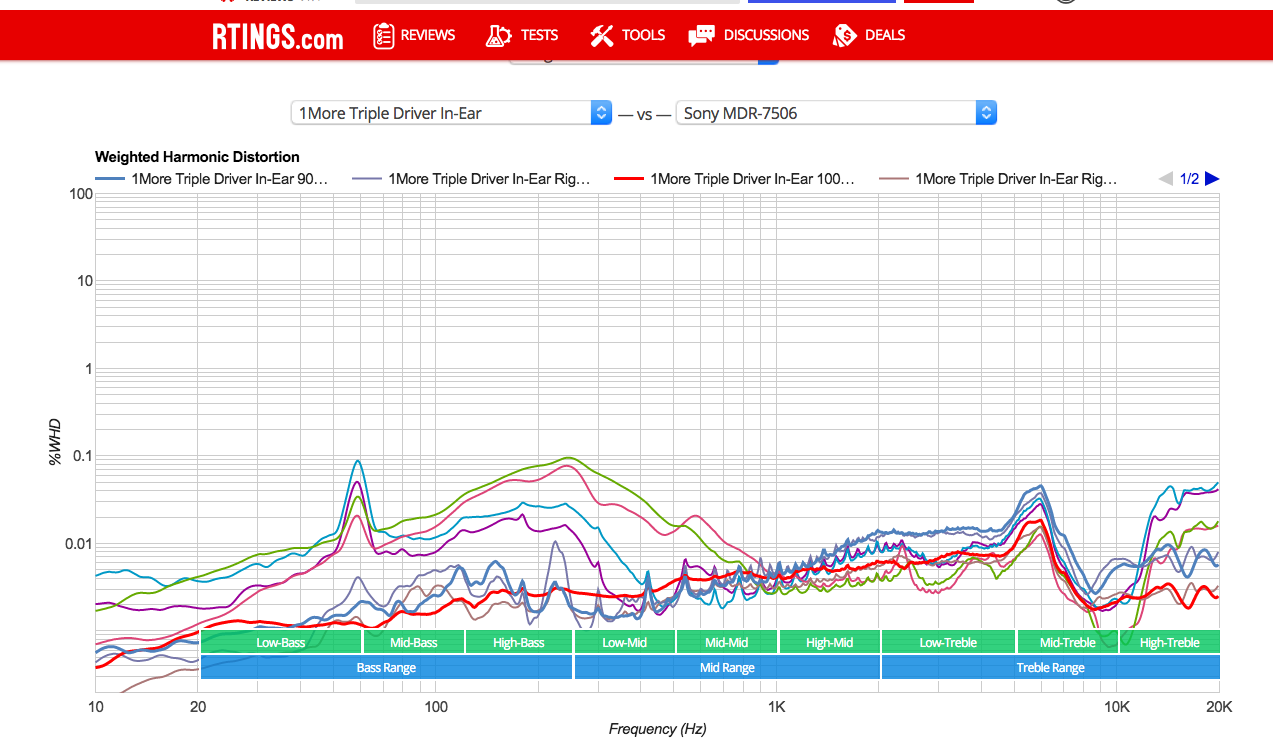Select the Mid-Bass frequency band
This screenshot has height=747, width=1273.
[414, 642]
